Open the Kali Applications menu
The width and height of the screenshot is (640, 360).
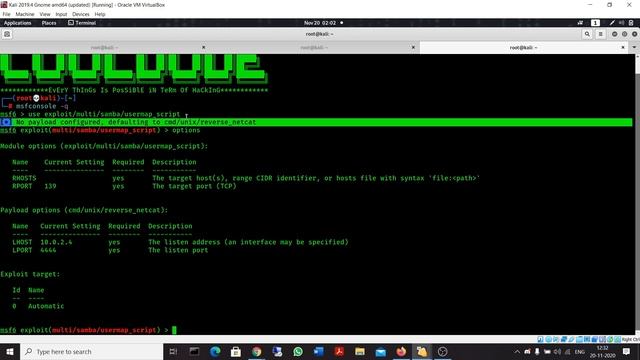tap(17, 23)
